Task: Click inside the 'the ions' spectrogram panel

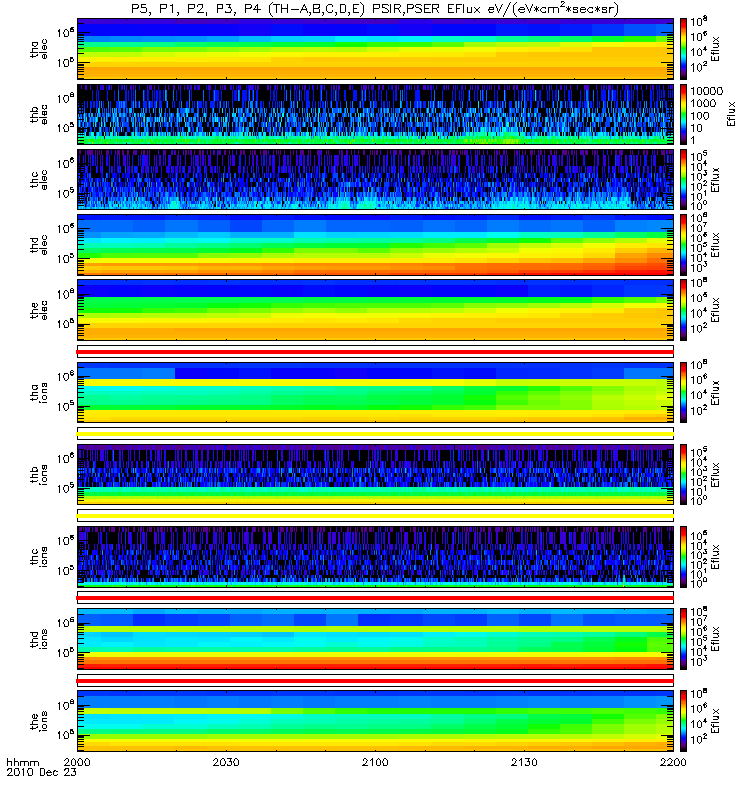Action: pos(376,721)
